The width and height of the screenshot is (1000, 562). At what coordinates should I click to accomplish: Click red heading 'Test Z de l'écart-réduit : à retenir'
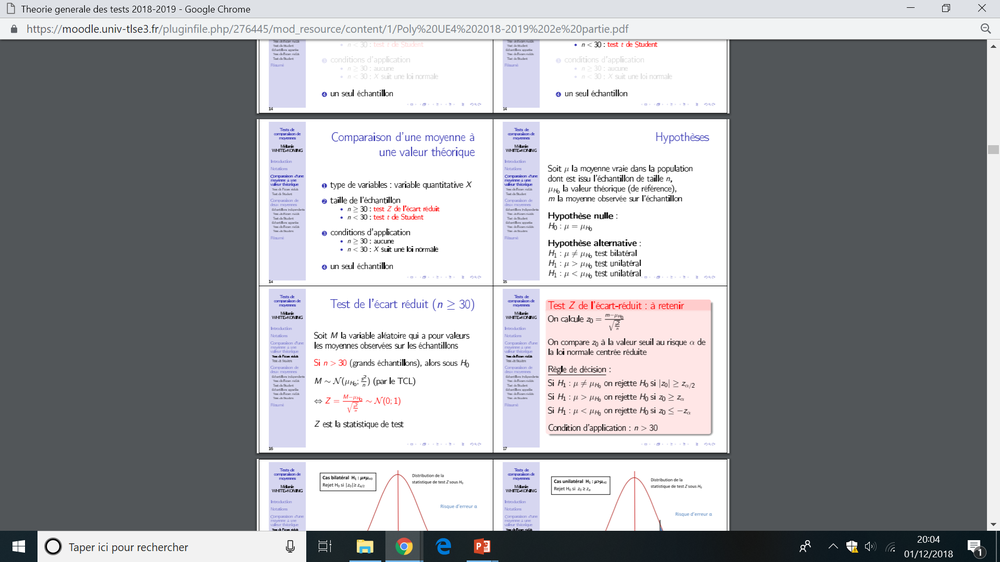pos(616,306)
